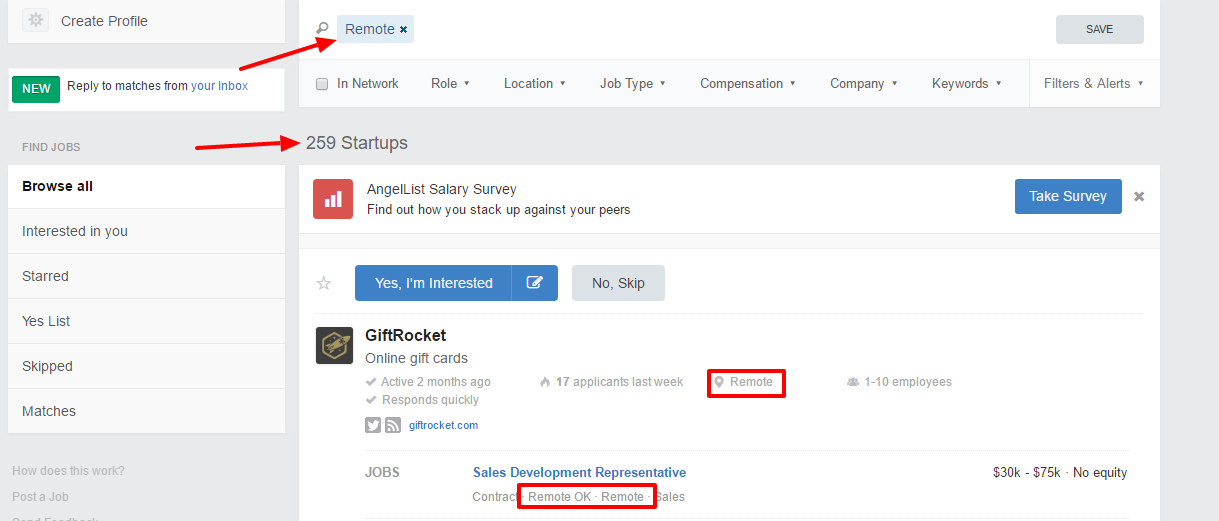The image size is (1219, 521).
Task: Click the Create Profile link
Action: [104, 21]
